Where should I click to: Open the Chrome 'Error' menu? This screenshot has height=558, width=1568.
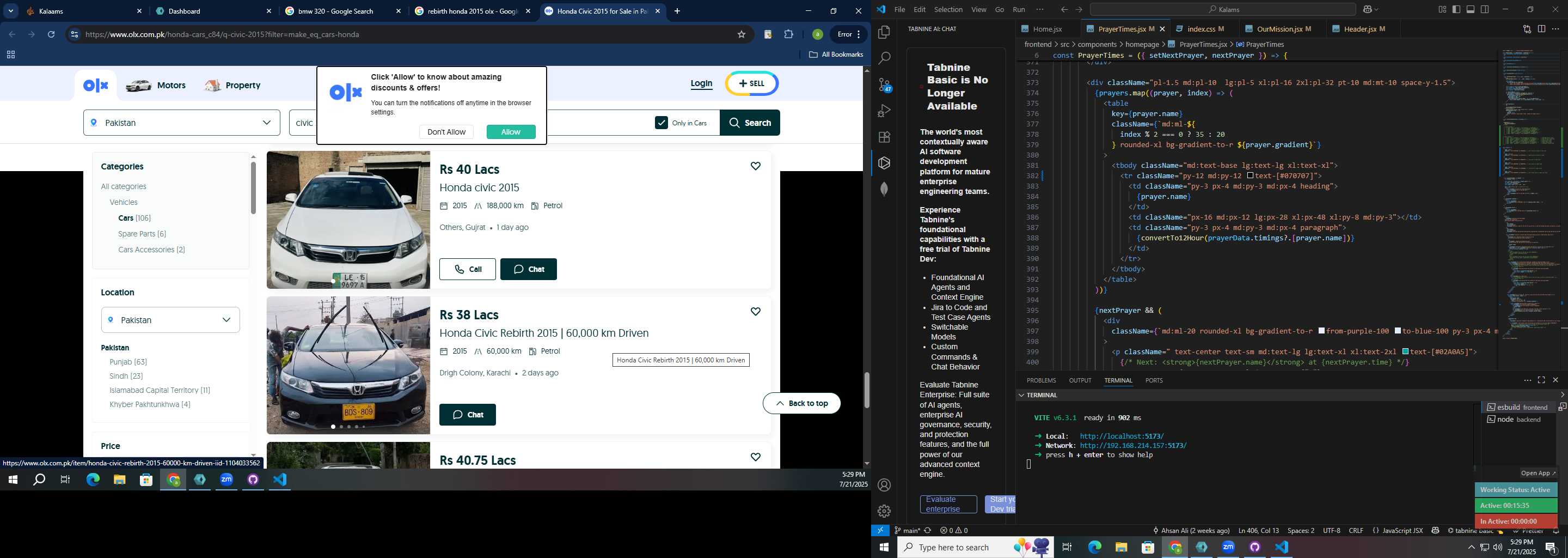click(849, 34)
